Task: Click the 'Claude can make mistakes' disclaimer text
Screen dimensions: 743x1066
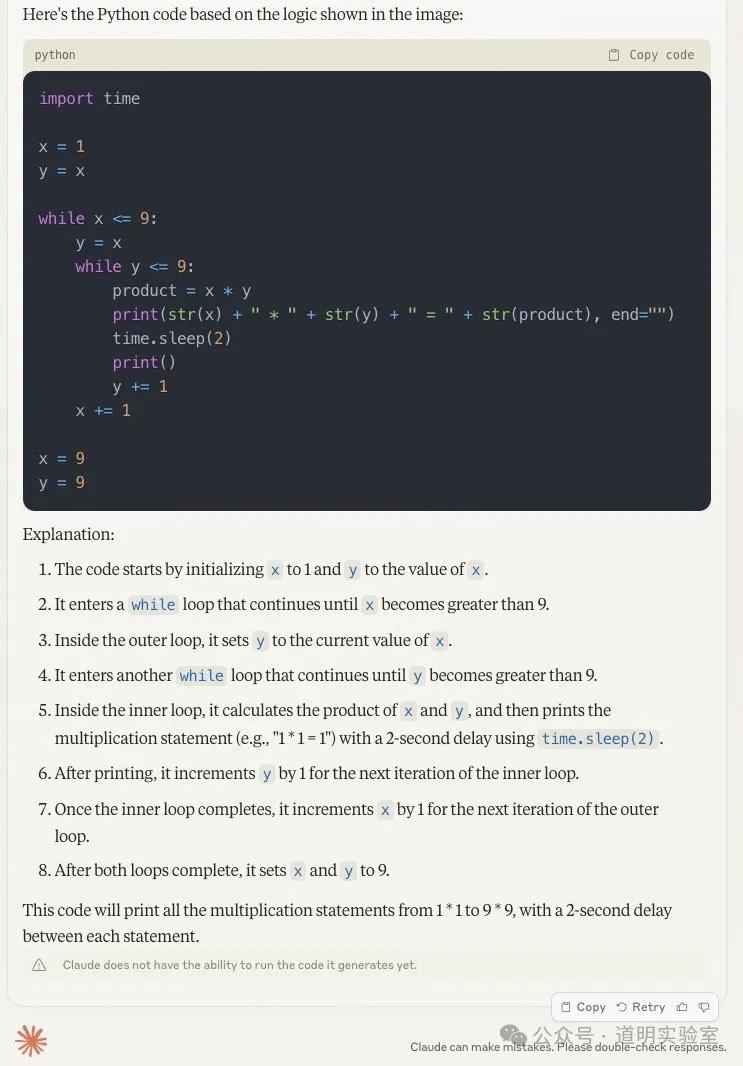Action: coord(568,1047)
